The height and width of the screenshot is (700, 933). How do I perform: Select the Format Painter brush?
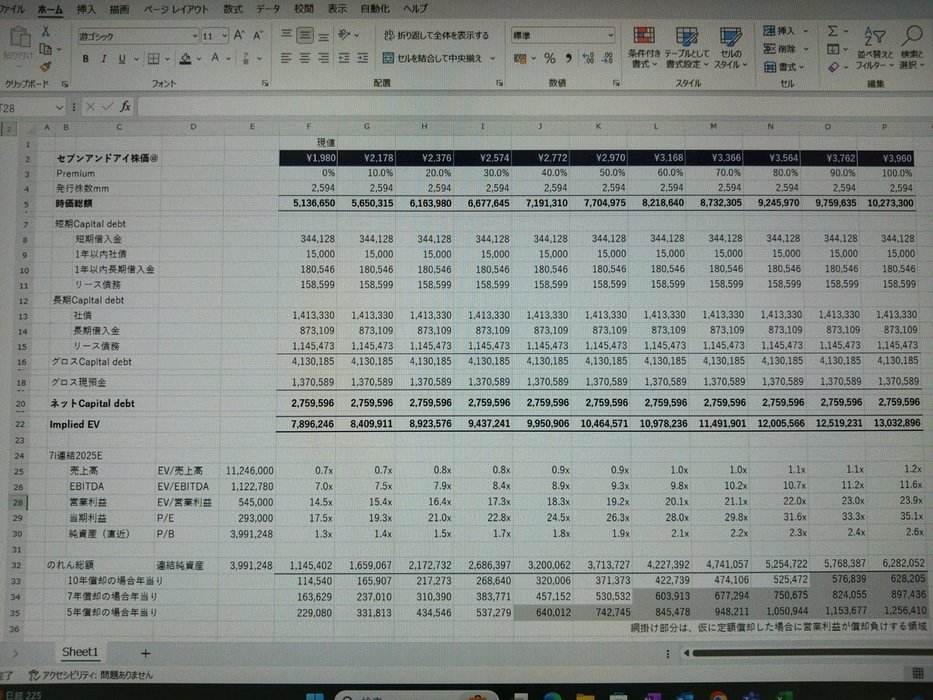[45, 67]
